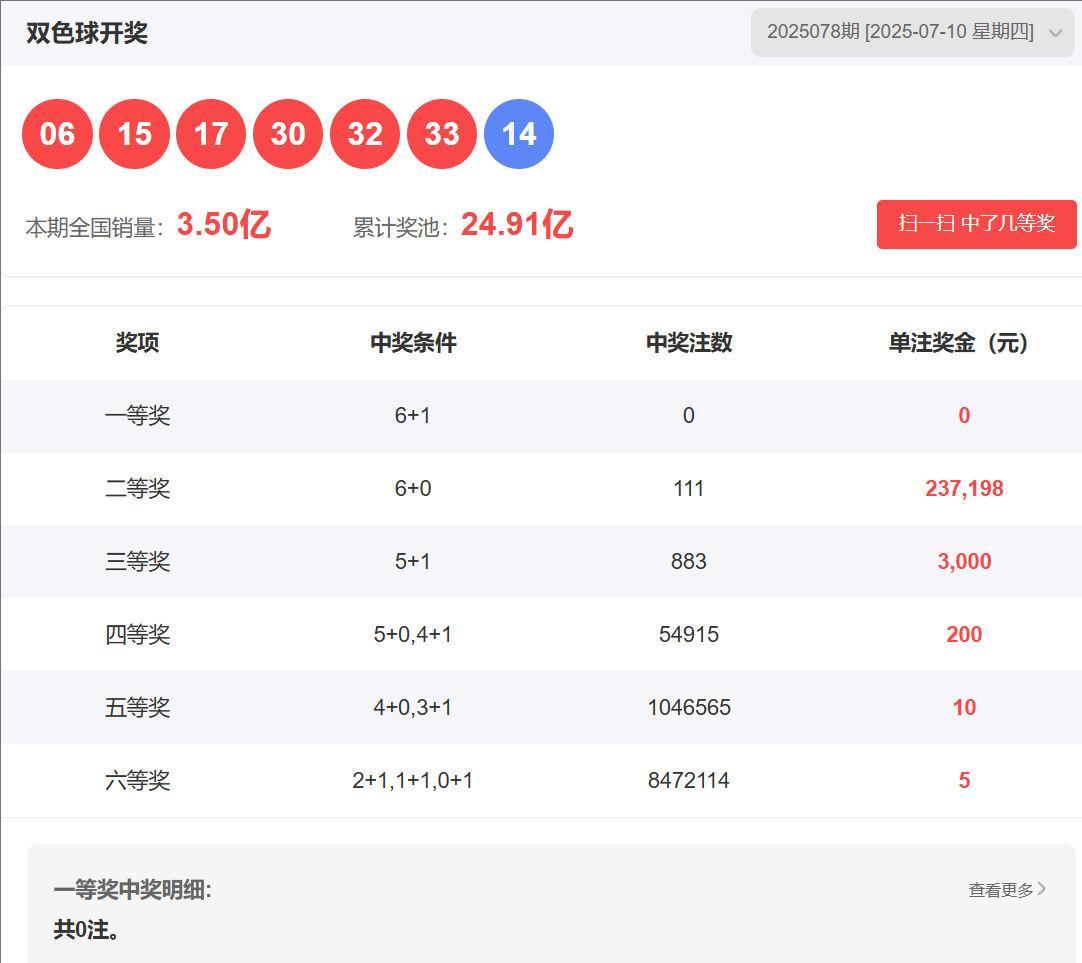
Task: Click red ball number 32
Action: click(365, 134)
